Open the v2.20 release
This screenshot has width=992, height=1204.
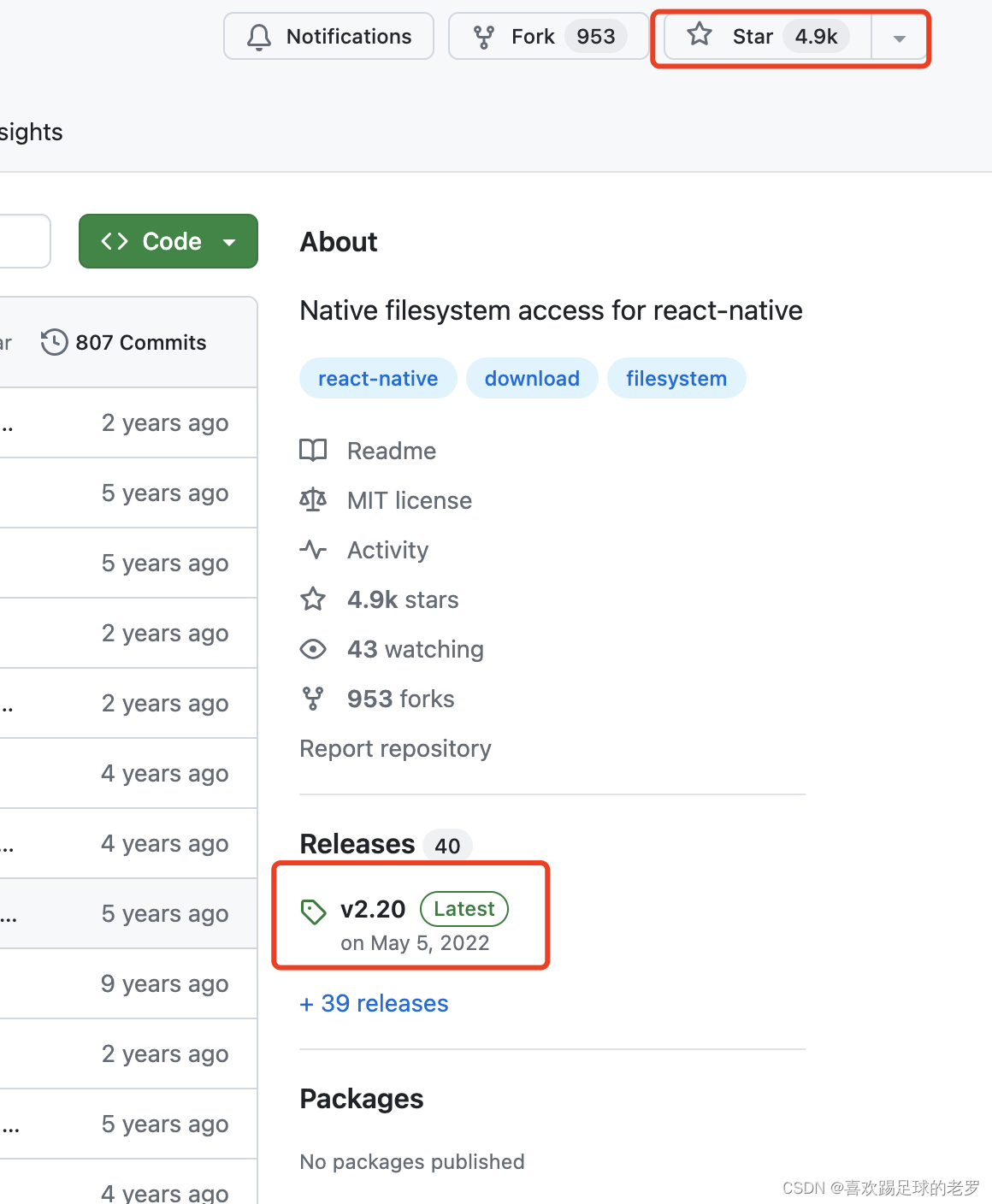pos(373,909)
